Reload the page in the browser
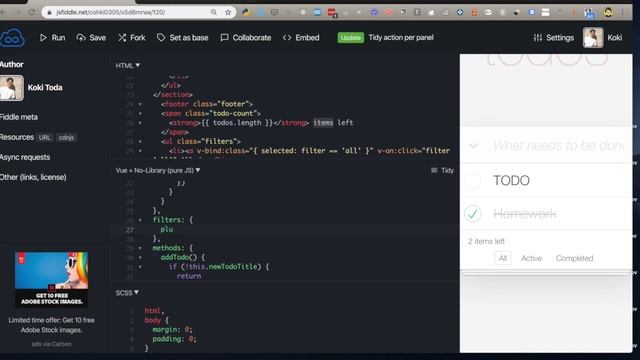 click(x=31, y=12)
